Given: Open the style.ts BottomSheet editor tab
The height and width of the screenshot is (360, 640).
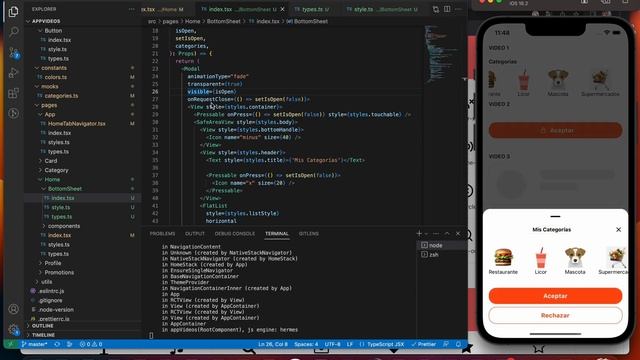Looking at the screenshot, I should (382, 9).
